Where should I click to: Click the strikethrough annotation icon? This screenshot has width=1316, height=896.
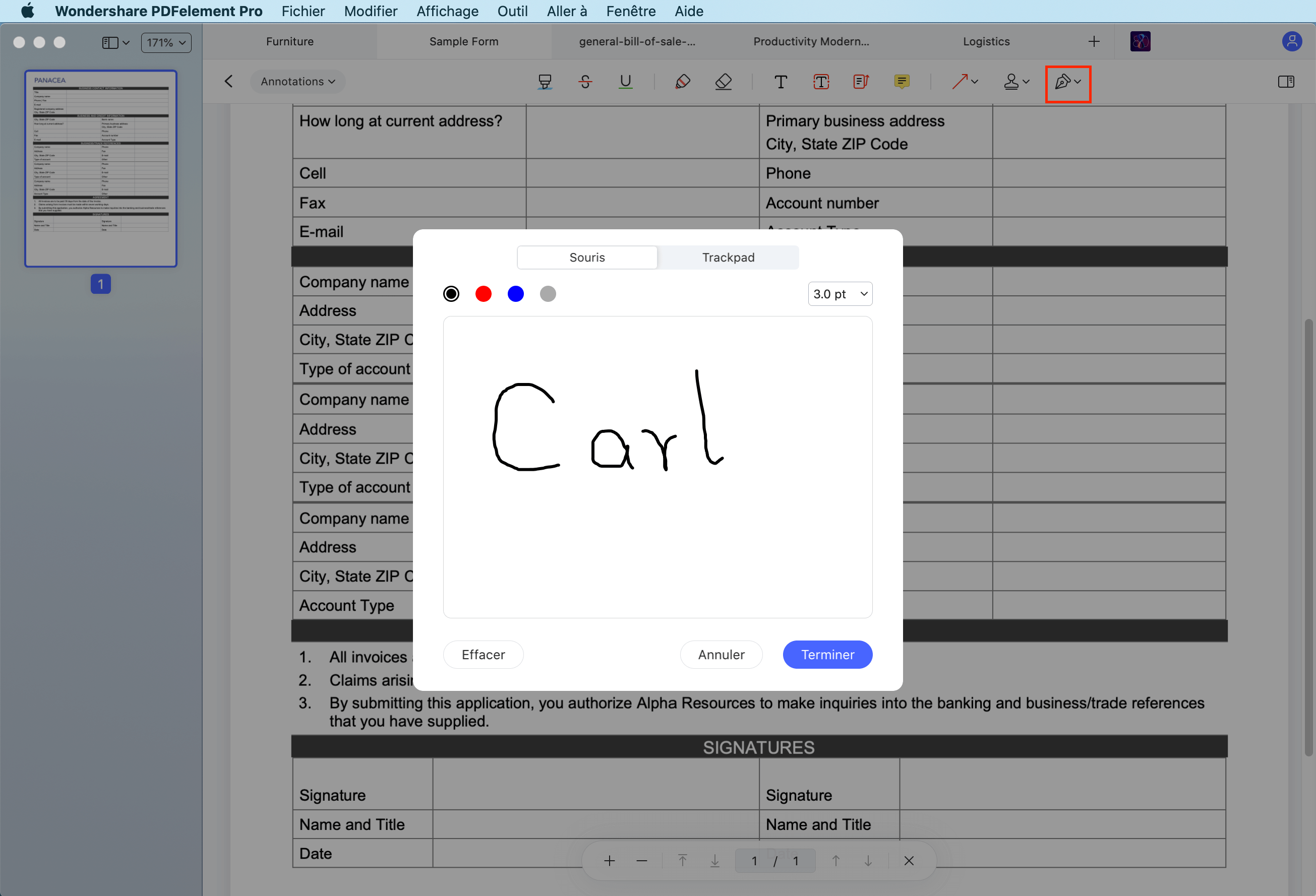[x=585, y=81]
